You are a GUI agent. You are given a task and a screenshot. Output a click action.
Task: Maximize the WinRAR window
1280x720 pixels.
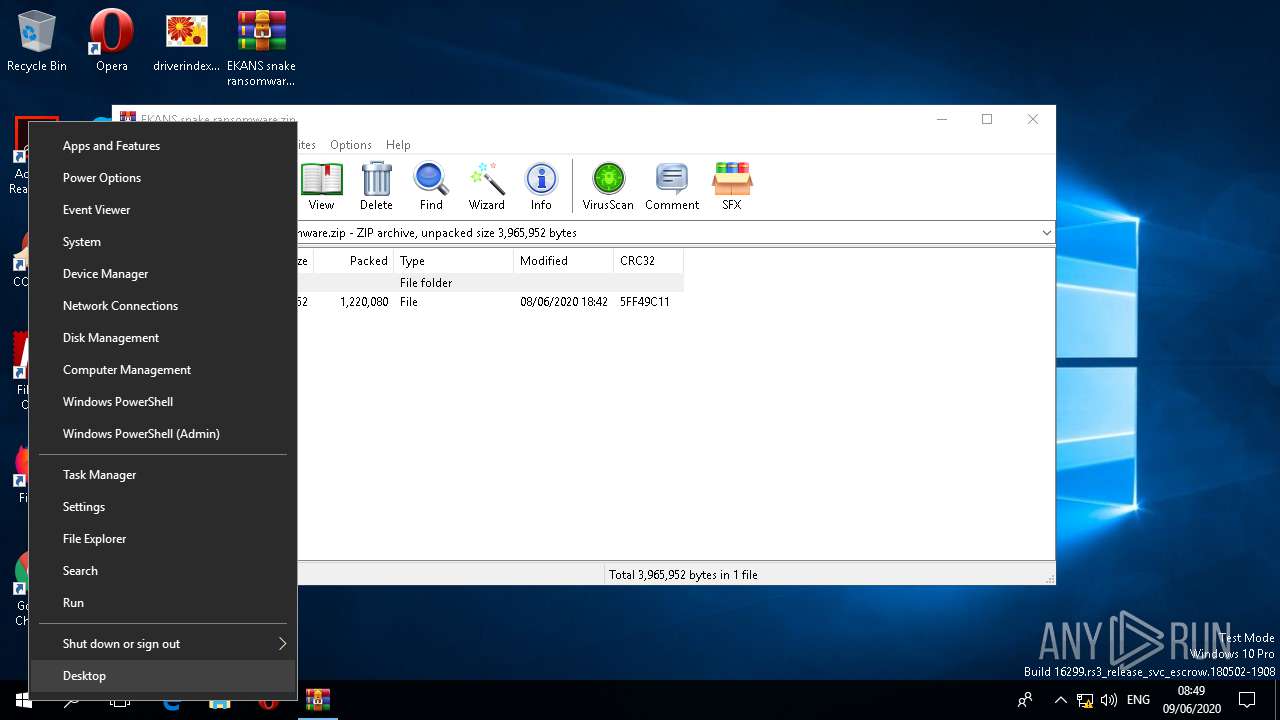(x=987, y=119)
